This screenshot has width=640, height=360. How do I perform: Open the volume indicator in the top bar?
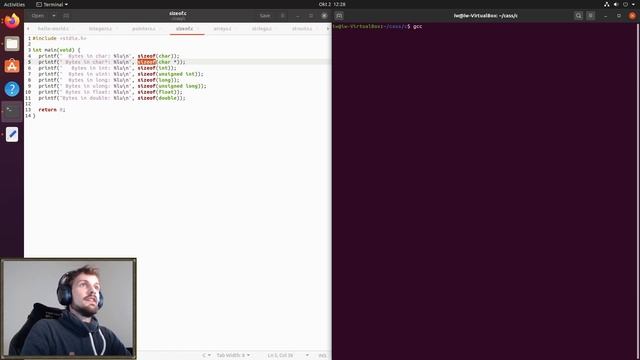616,4
